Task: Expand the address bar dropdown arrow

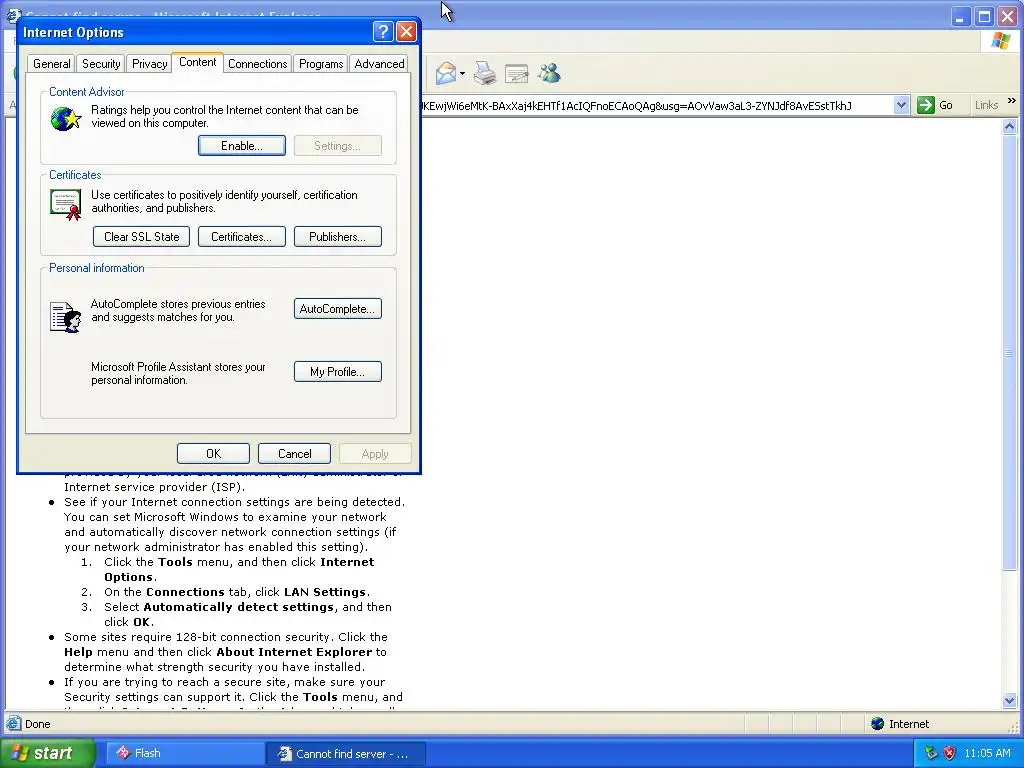Action: (x=901, y=105)
